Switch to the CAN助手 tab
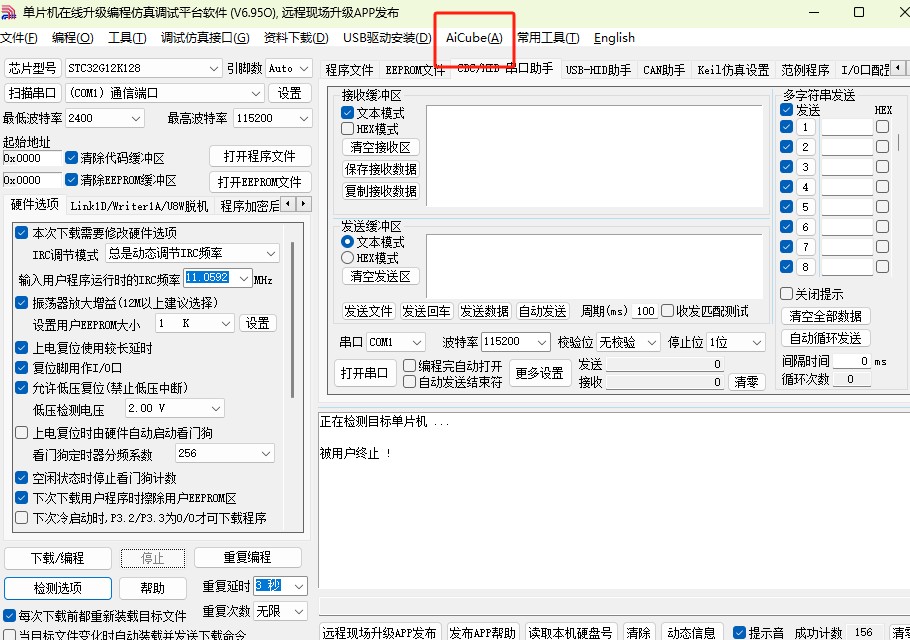 coord(664,70)
